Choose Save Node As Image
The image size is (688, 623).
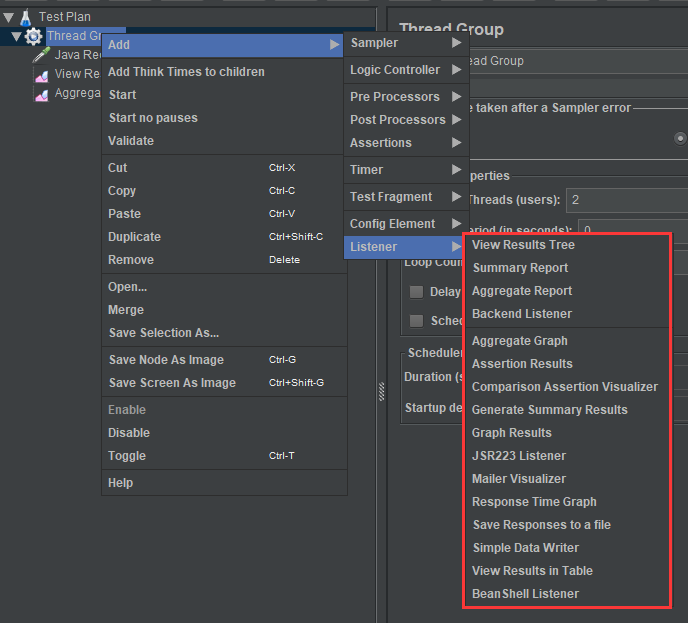[x=165, y=360]
